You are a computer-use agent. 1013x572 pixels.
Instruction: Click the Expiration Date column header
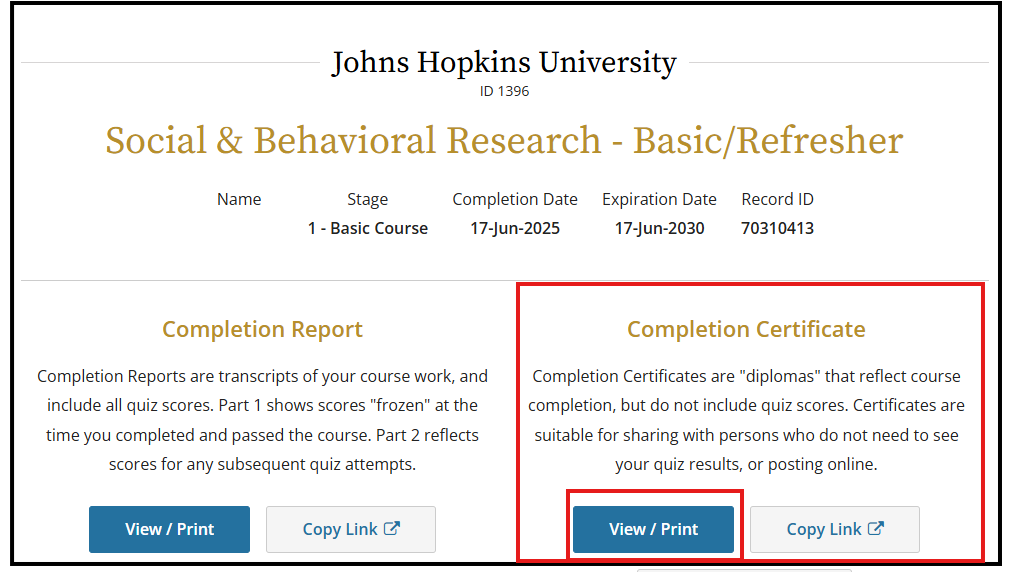659,199
